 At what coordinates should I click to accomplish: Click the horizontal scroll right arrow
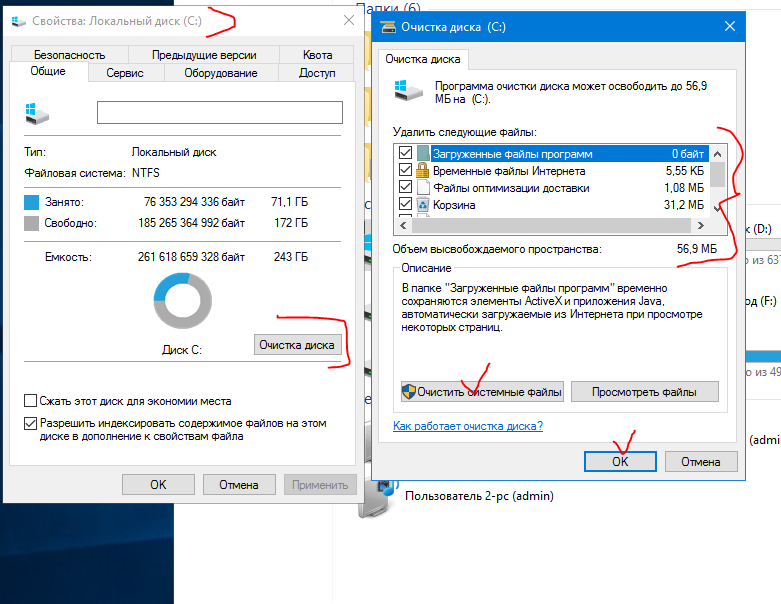coord(700,226)
